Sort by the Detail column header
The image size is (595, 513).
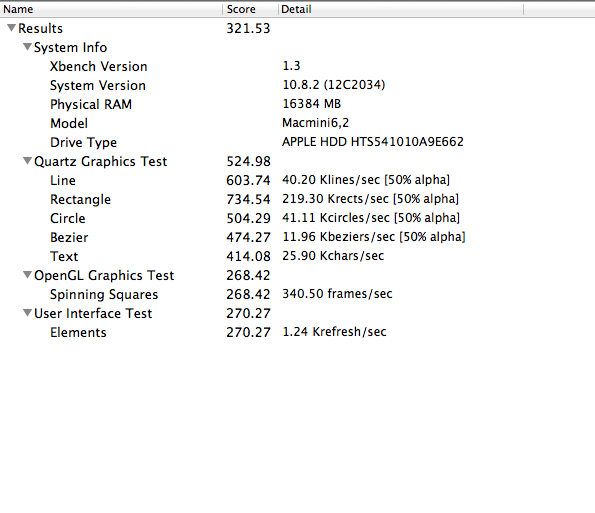(401, 9)
